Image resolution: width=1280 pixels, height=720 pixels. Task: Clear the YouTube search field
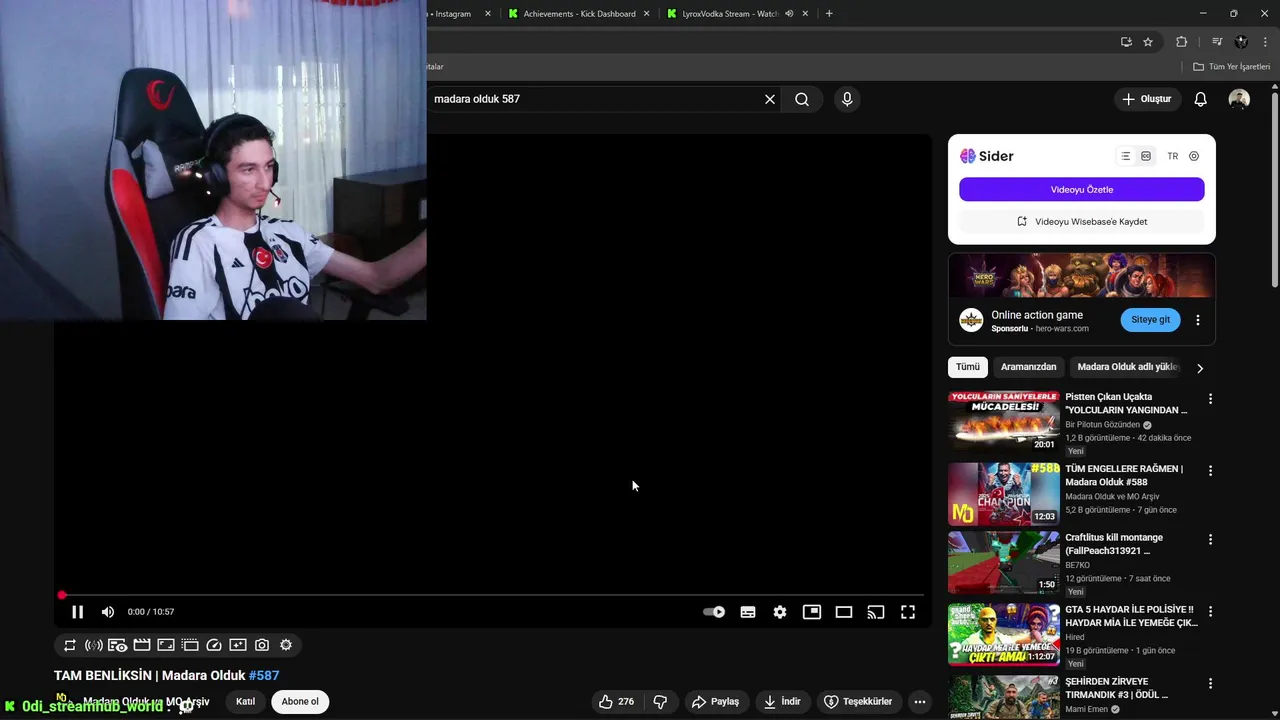pyautogui.click(x=770, y=99)
